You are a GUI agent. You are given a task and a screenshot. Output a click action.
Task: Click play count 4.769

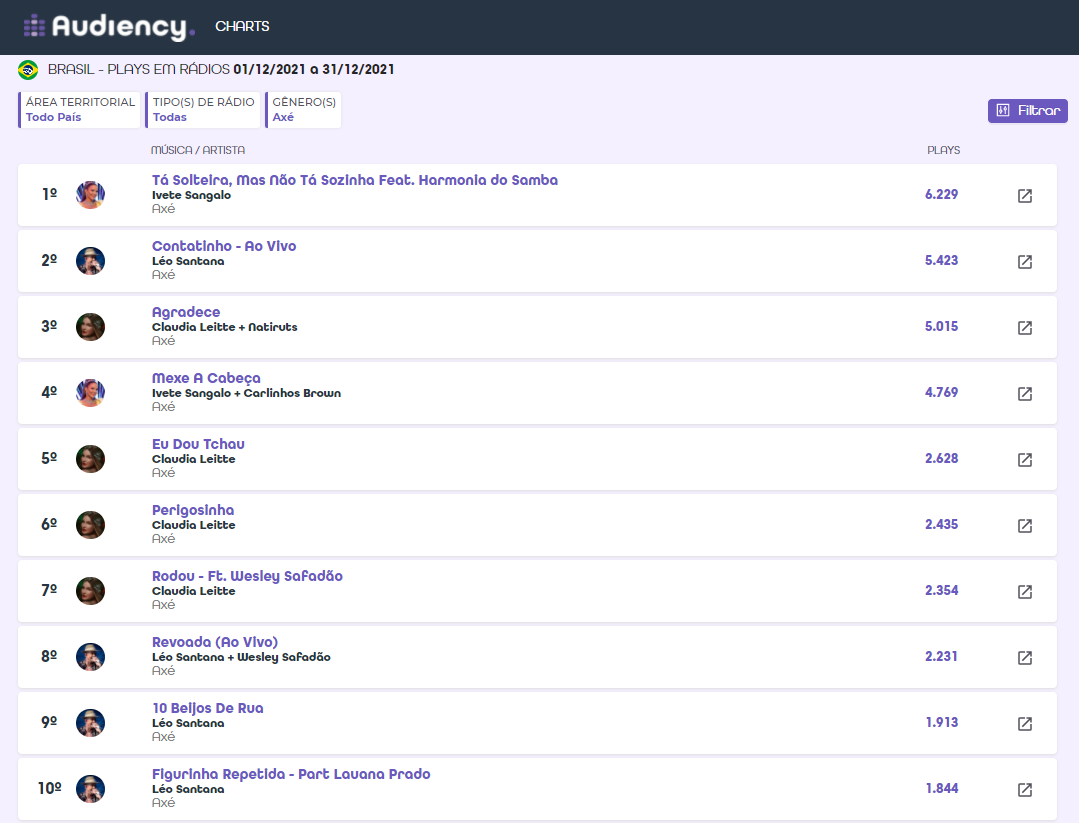pos(941,392)
